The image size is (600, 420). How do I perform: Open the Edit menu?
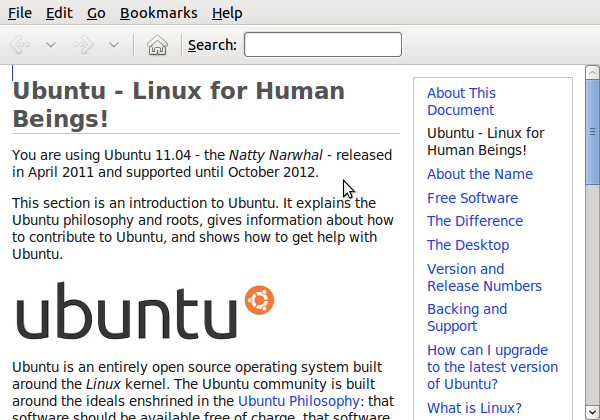tap(59, 13)
